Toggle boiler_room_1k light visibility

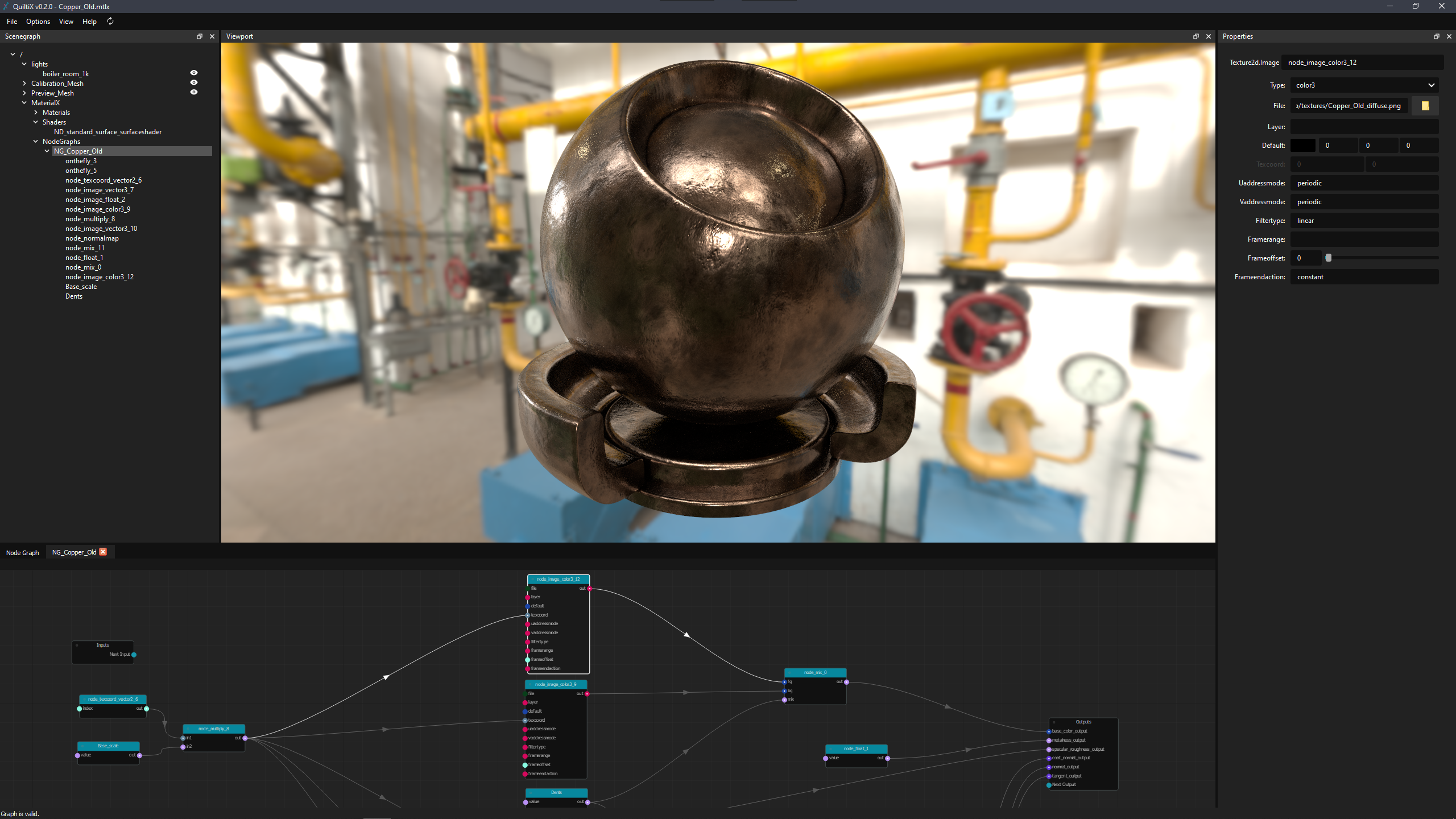194,73
